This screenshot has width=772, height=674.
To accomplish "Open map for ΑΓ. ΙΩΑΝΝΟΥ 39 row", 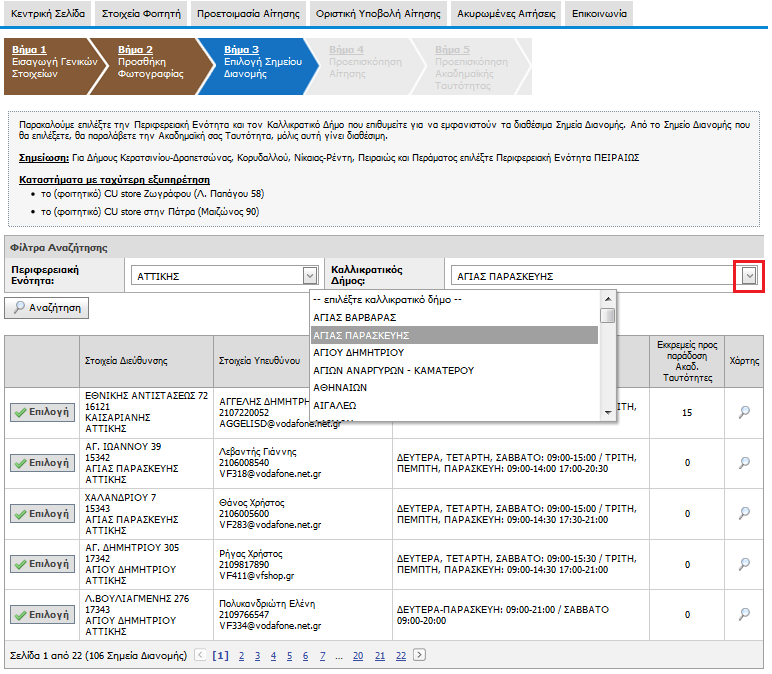I will 744,463.
